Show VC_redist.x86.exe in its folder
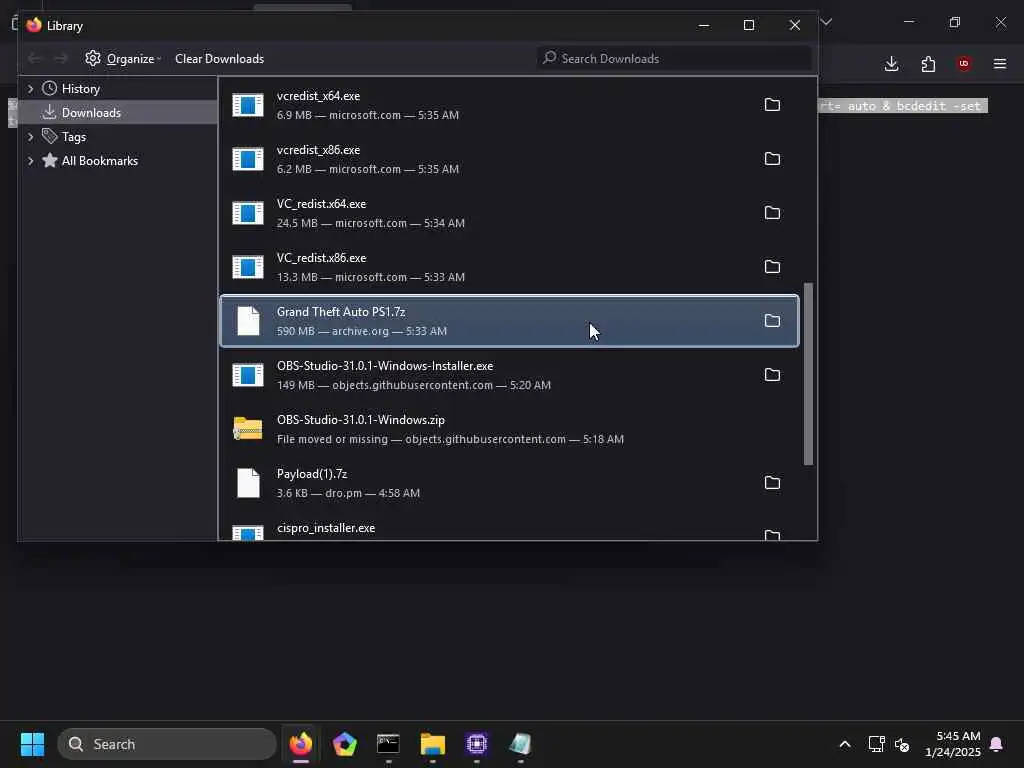This screenshot has height=768, width=1024. pyautogui.click(x=772, y=266)
